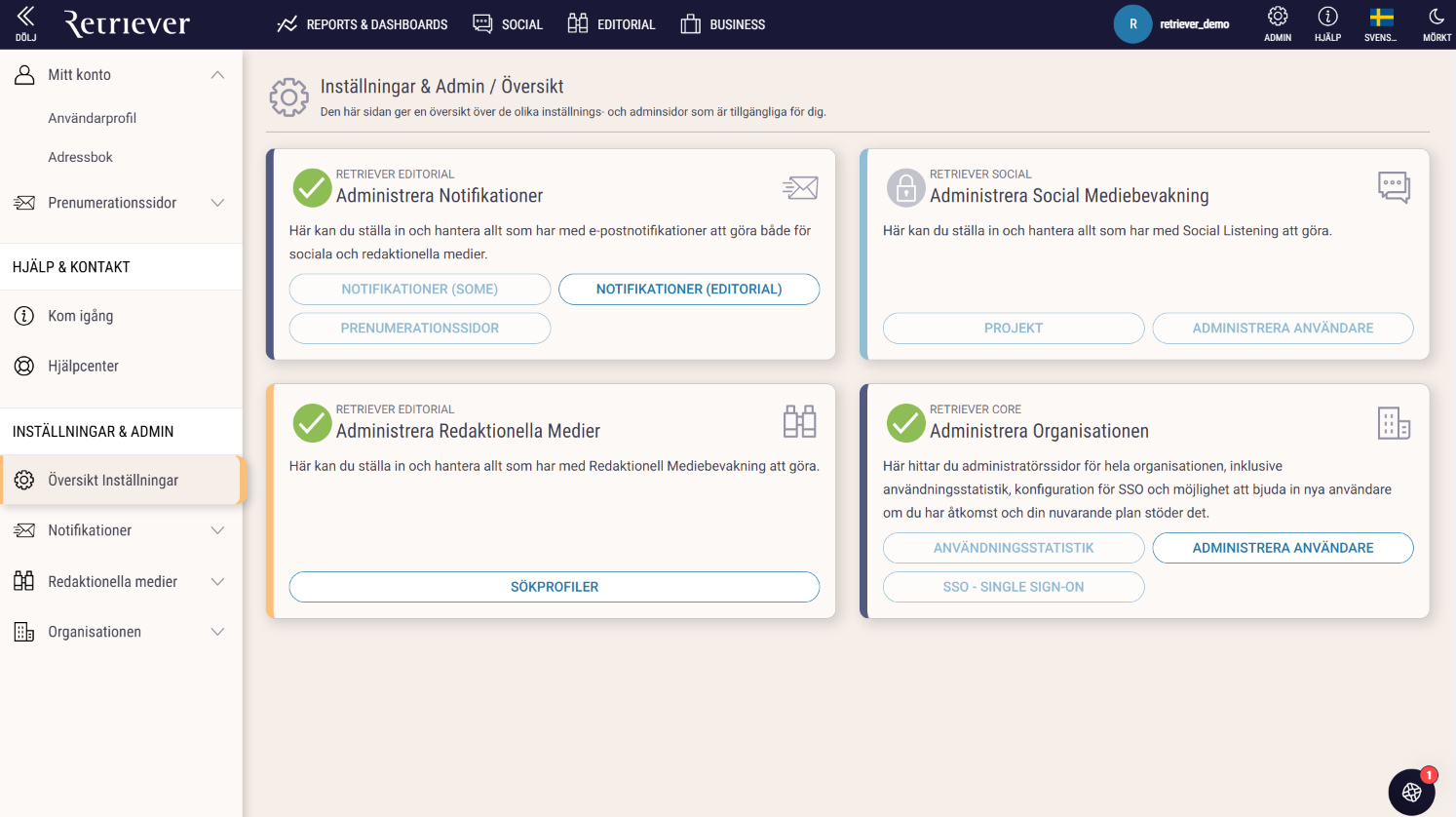Hide the sidebar with DÖLJ arrows
The image size is (1456, 817).
click(25, 23)
